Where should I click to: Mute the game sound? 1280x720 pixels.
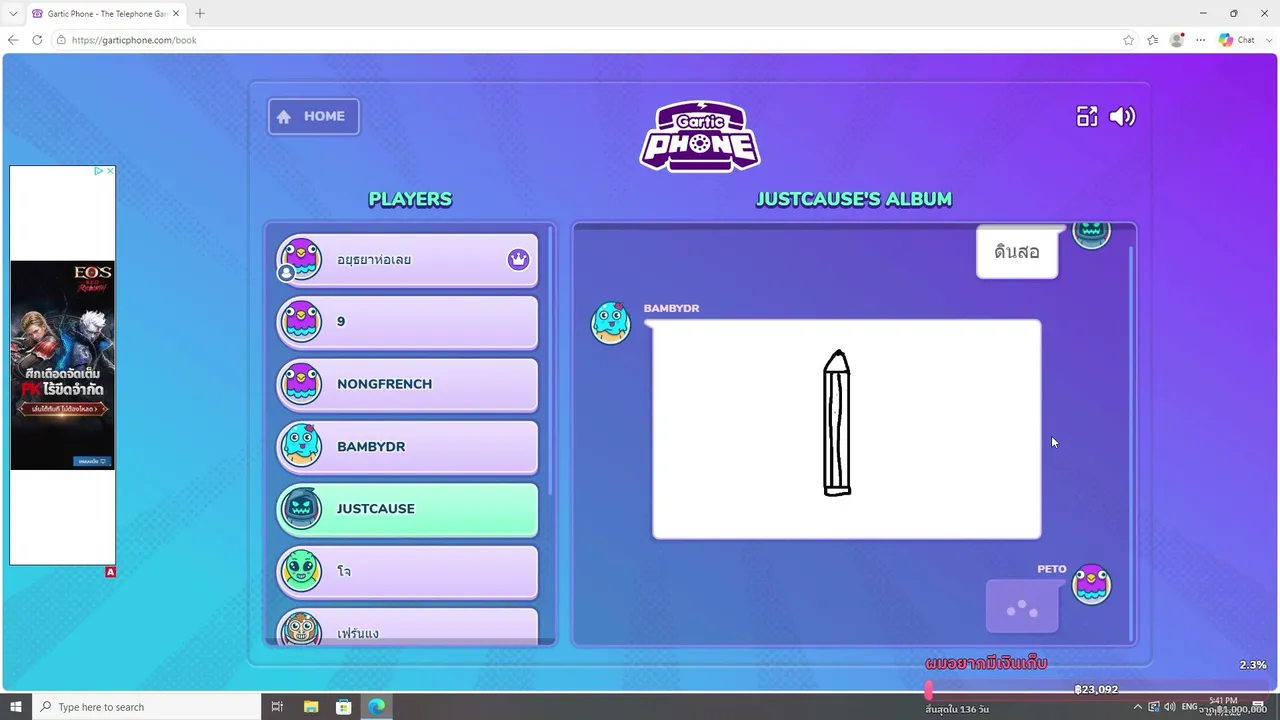(1122, 117)
